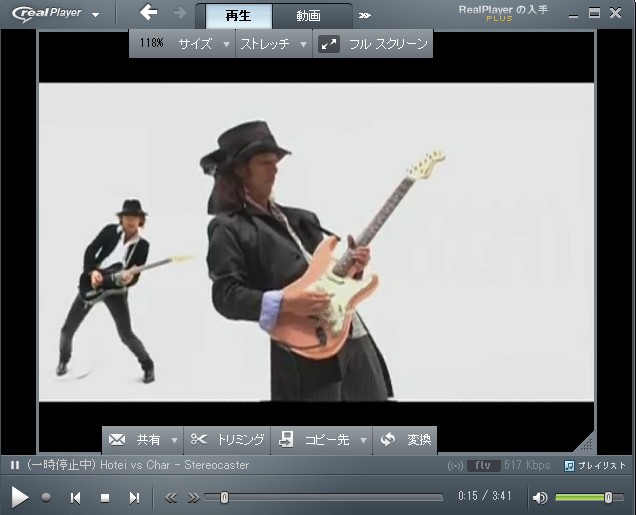Click the フル スクリーン label
Viewport: 636px width, 515px height.
pos(388,44)
